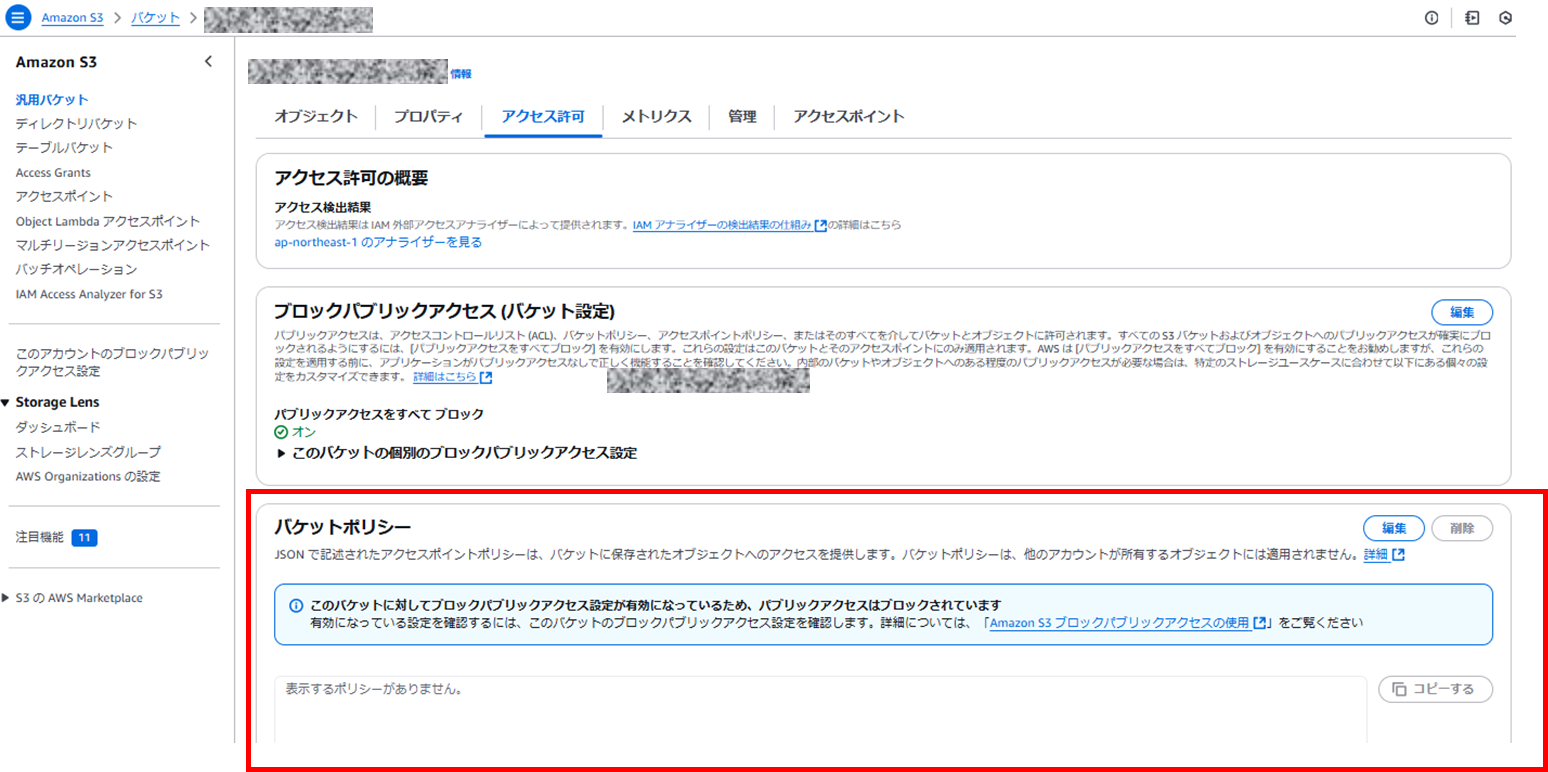This screenshot has width=1548, height=772.
Task: Click 削除 in バケットポリシー section
Action: click(1462, 528)
